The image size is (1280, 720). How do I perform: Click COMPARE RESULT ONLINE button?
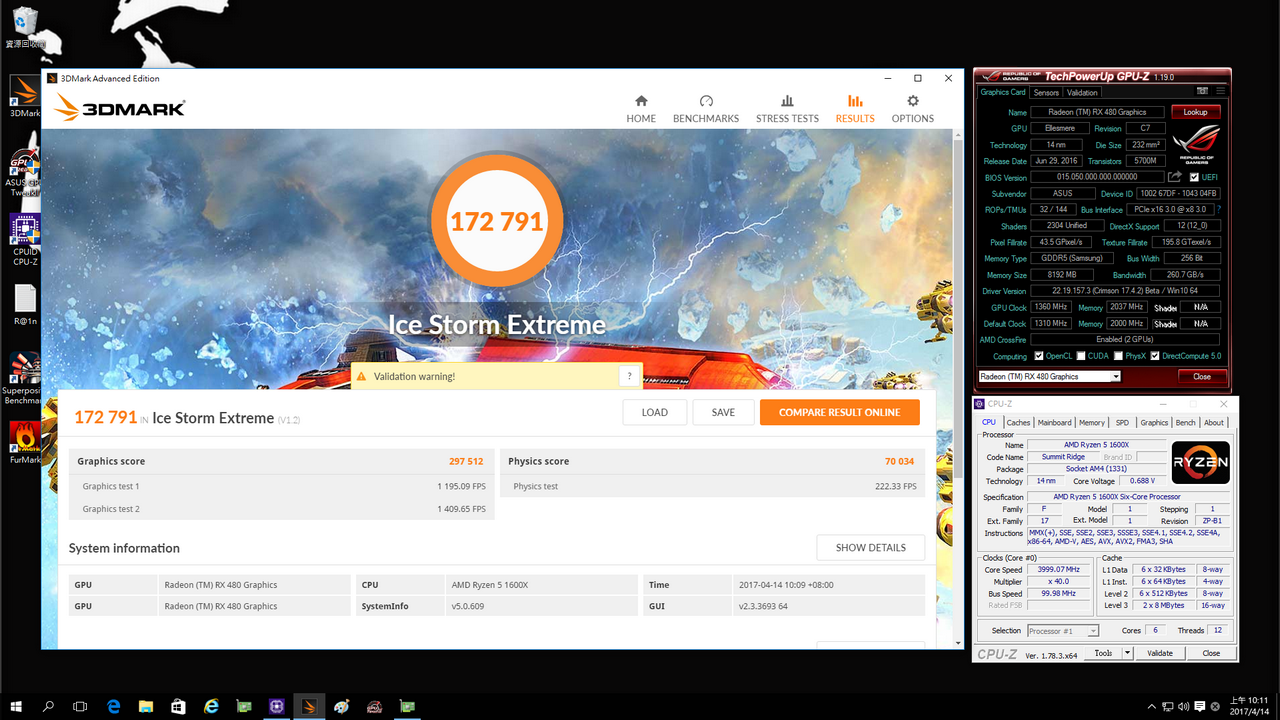click(x=840, y=412)
